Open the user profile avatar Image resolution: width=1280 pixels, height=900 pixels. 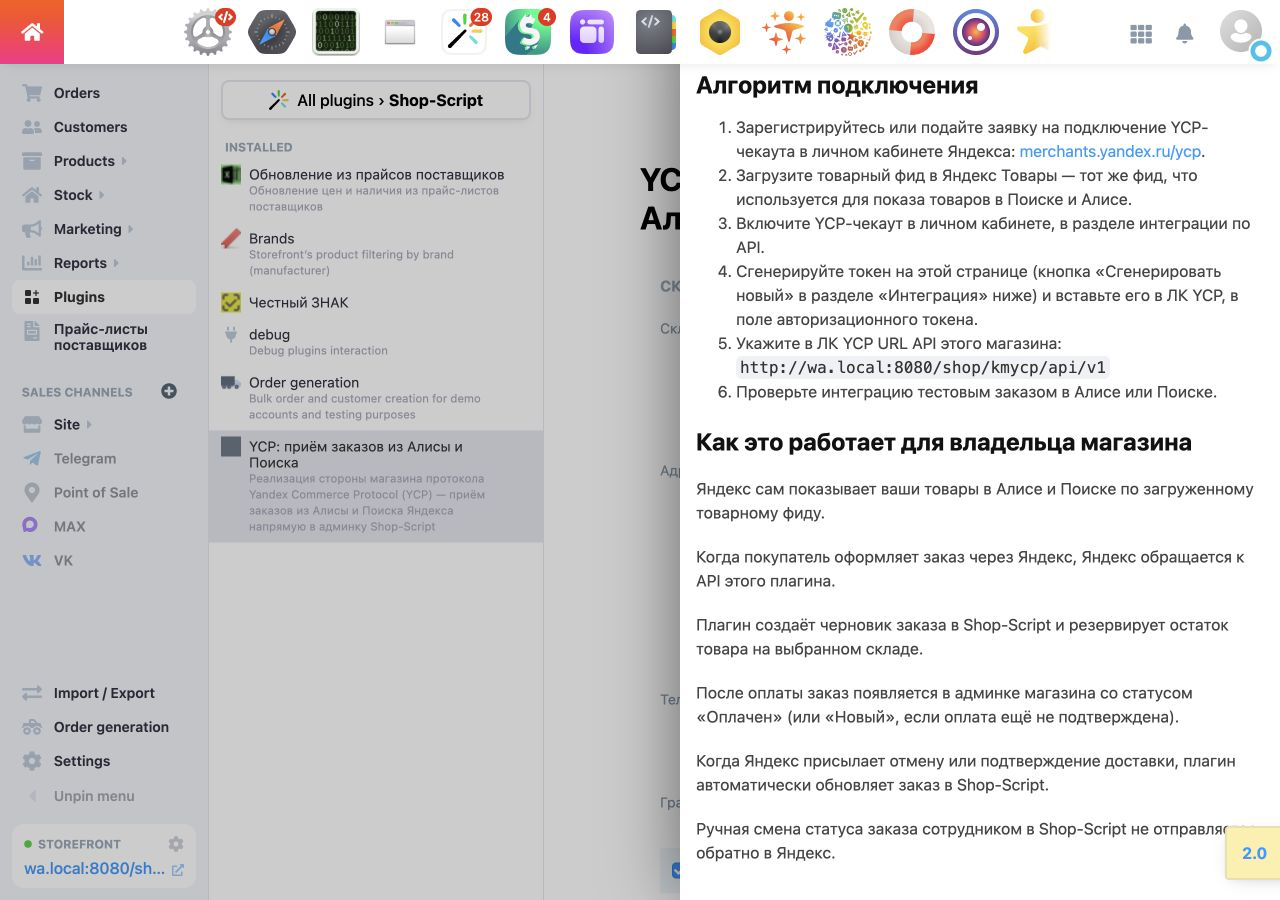click(x=1241, y=32)
